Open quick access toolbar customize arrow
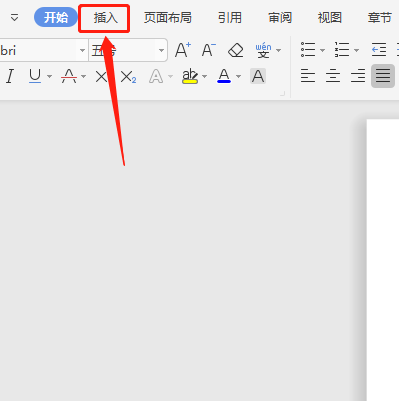The image size is (399, 401). 14,18
